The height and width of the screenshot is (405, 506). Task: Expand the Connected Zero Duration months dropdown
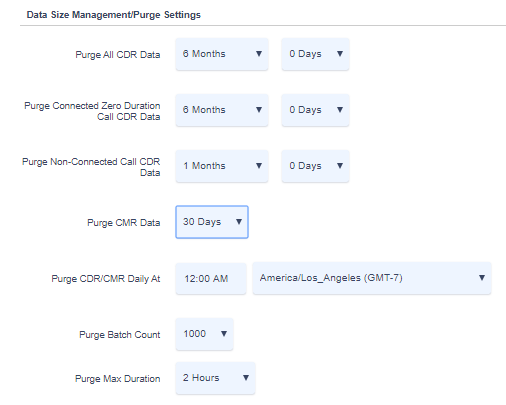[222, 110]
